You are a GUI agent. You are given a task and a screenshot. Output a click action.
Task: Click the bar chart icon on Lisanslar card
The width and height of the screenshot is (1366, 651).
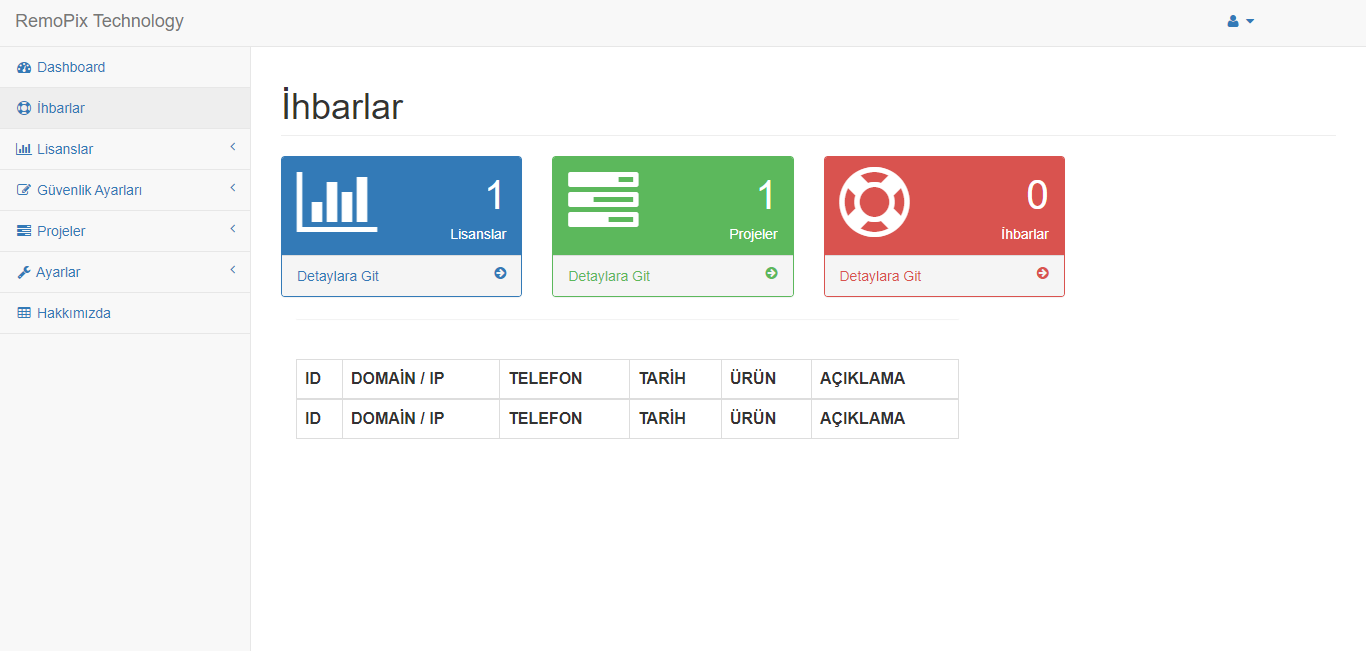tap(337, 201)
